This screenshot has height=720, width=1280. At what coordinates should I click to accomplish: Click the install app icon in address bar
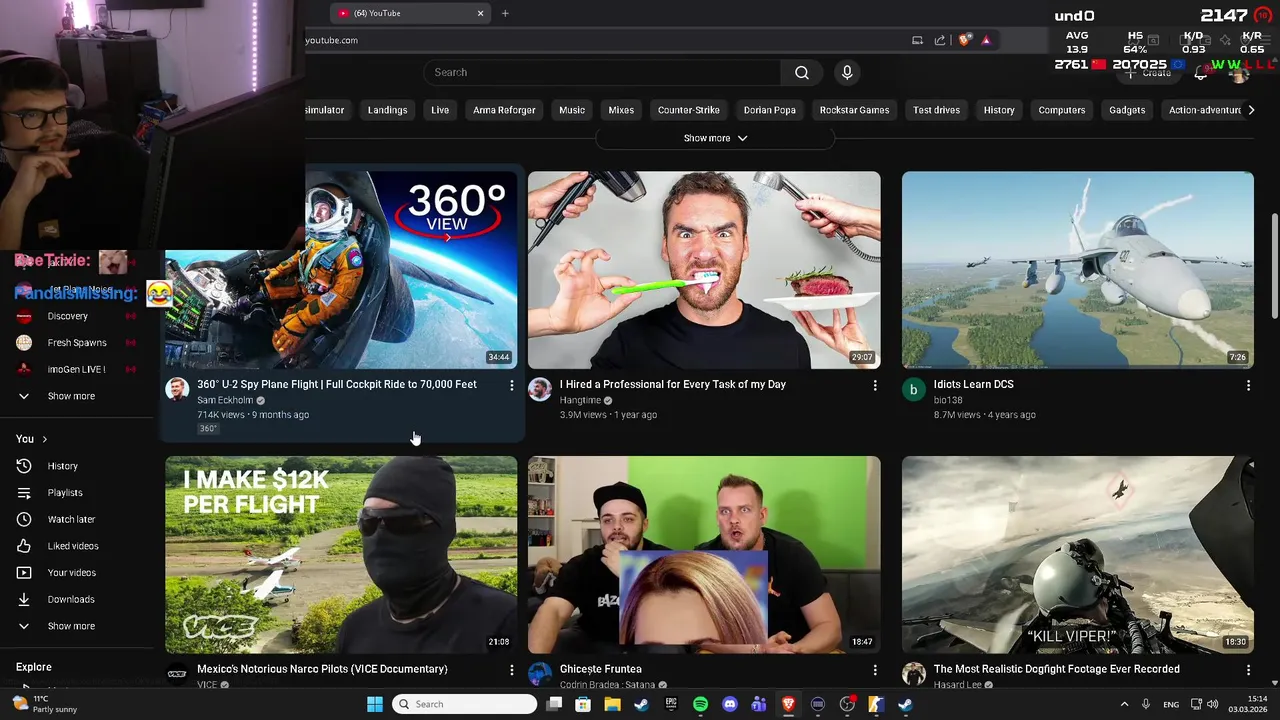pos(917,40)
